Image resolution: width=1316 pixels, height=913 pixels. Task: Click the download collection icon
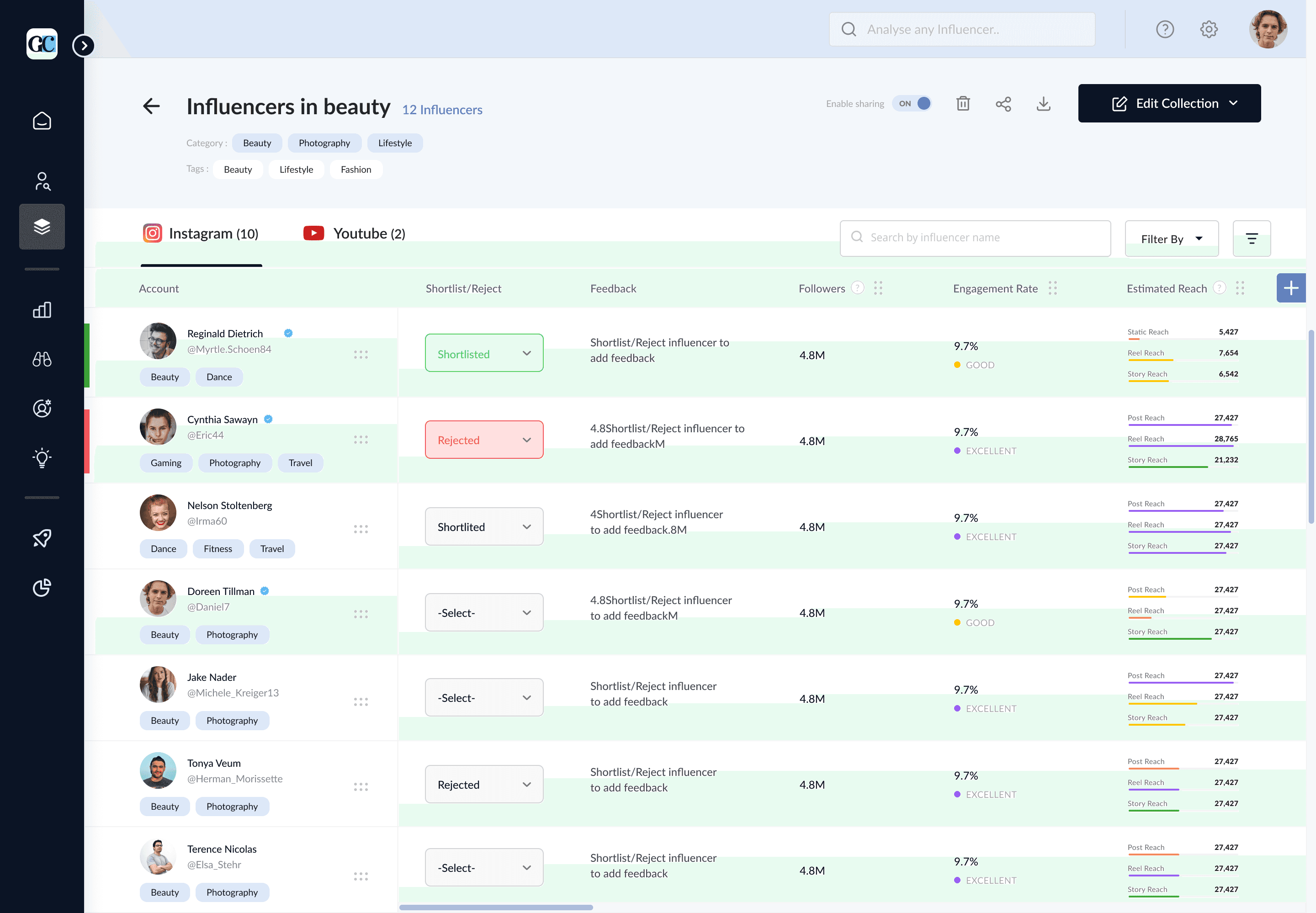(x=1043, y=104)
